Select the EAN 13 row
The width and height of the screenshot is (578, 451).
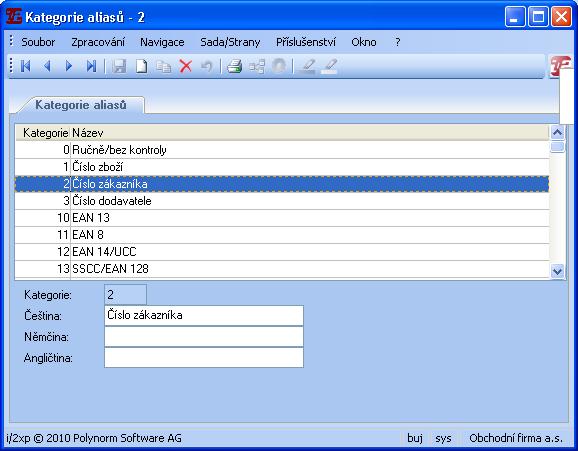pyautogui.click(x=282, y=218)
